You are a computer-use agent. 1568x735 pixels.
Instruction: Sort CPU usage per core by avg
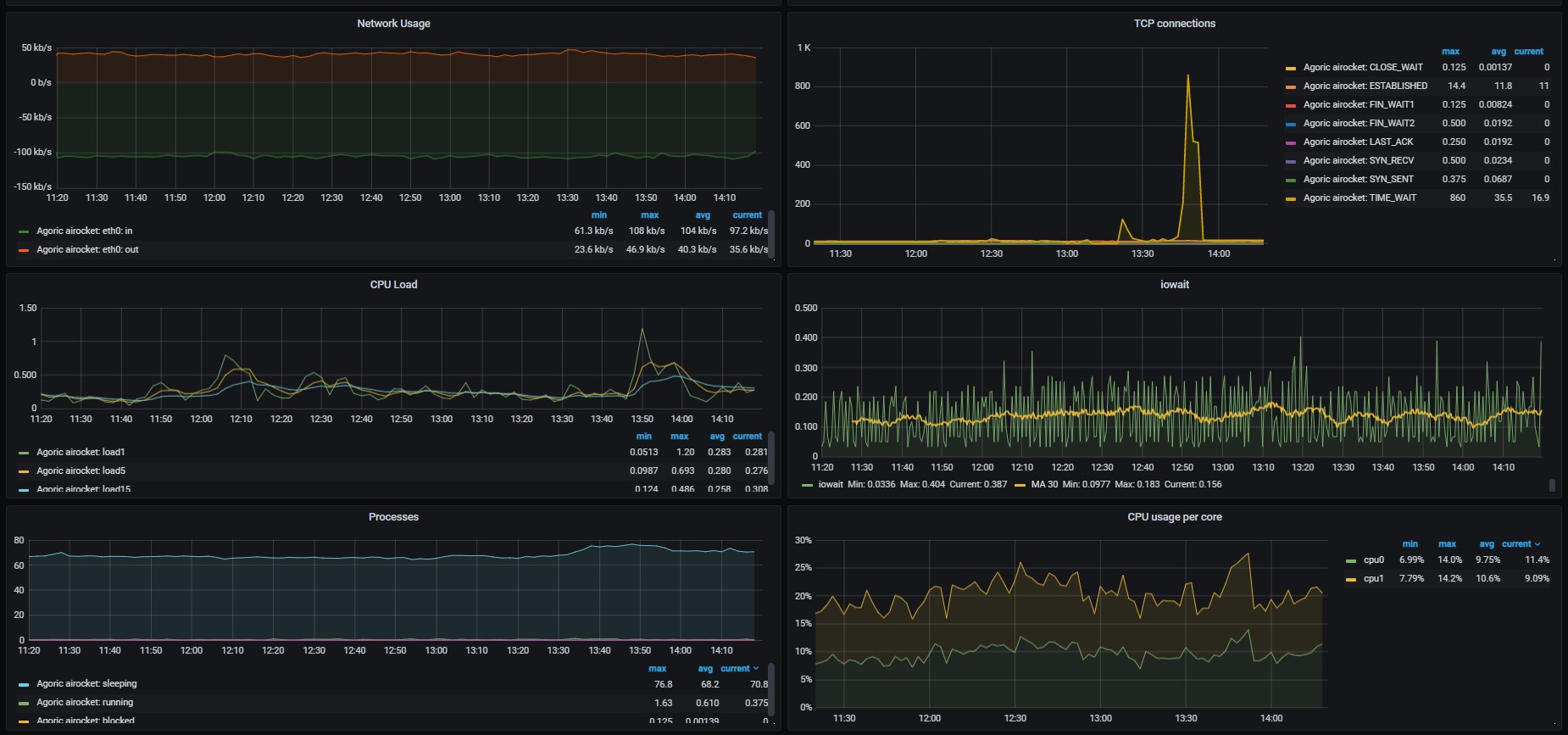coord(1487,544)
